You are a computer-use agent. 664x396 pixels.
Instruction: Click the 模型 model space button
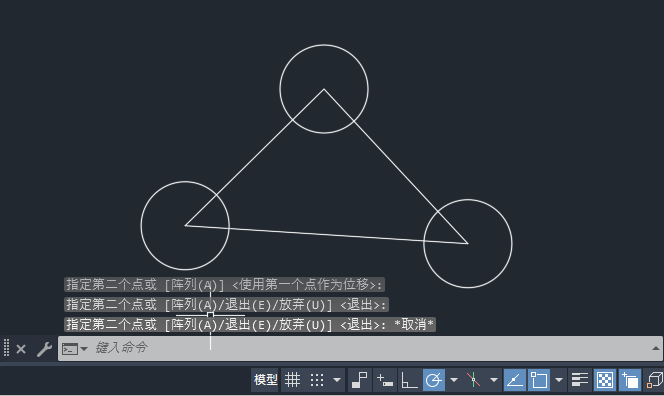point(265,379)
